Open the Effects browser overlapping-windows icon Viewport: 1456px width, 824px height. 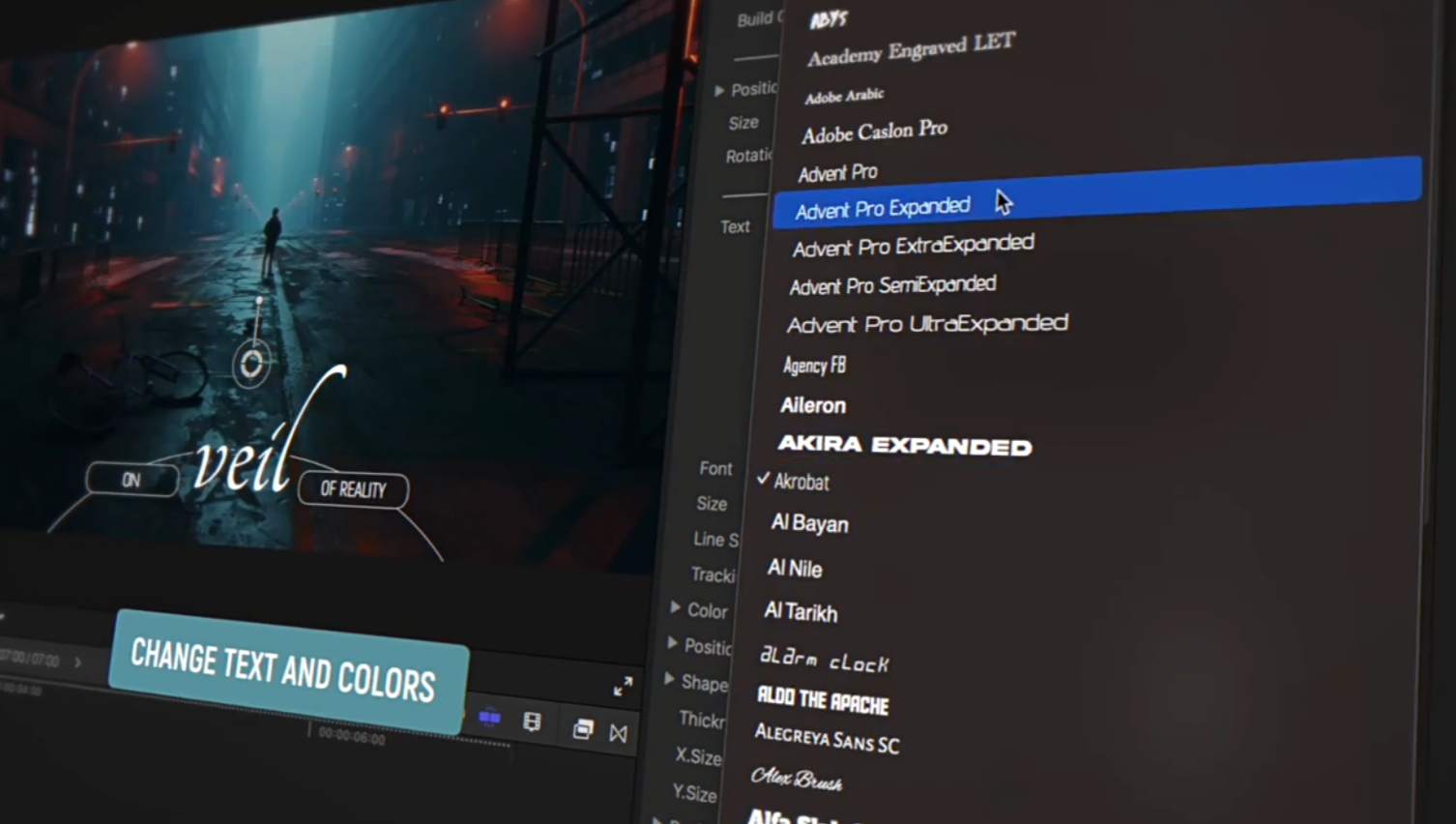point(582,728)
